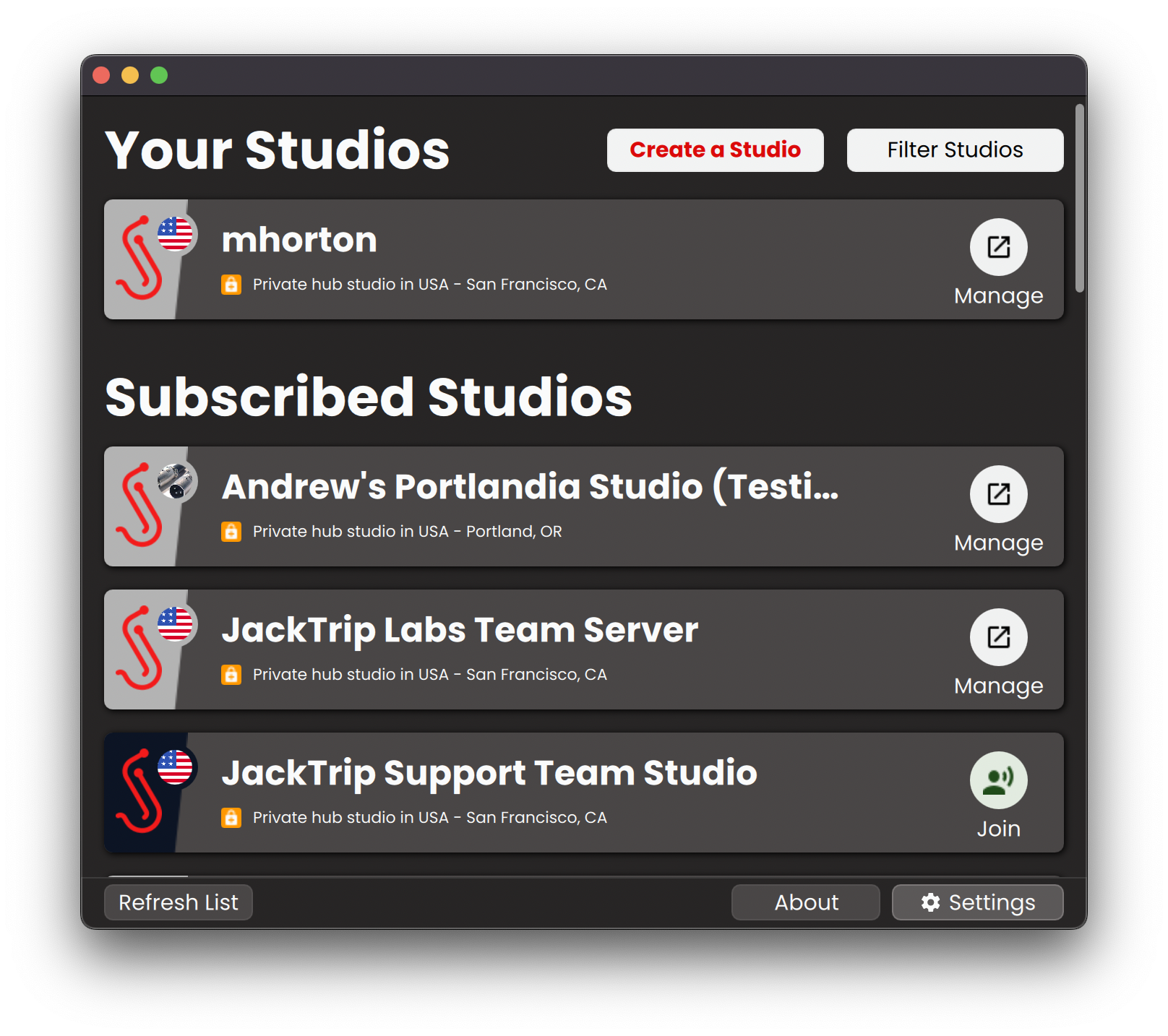Click the external-link Manage icon on Andrew's Portlandia Studio
The height and width of the screenshot is (1036, 1168).
pos(998,494)
